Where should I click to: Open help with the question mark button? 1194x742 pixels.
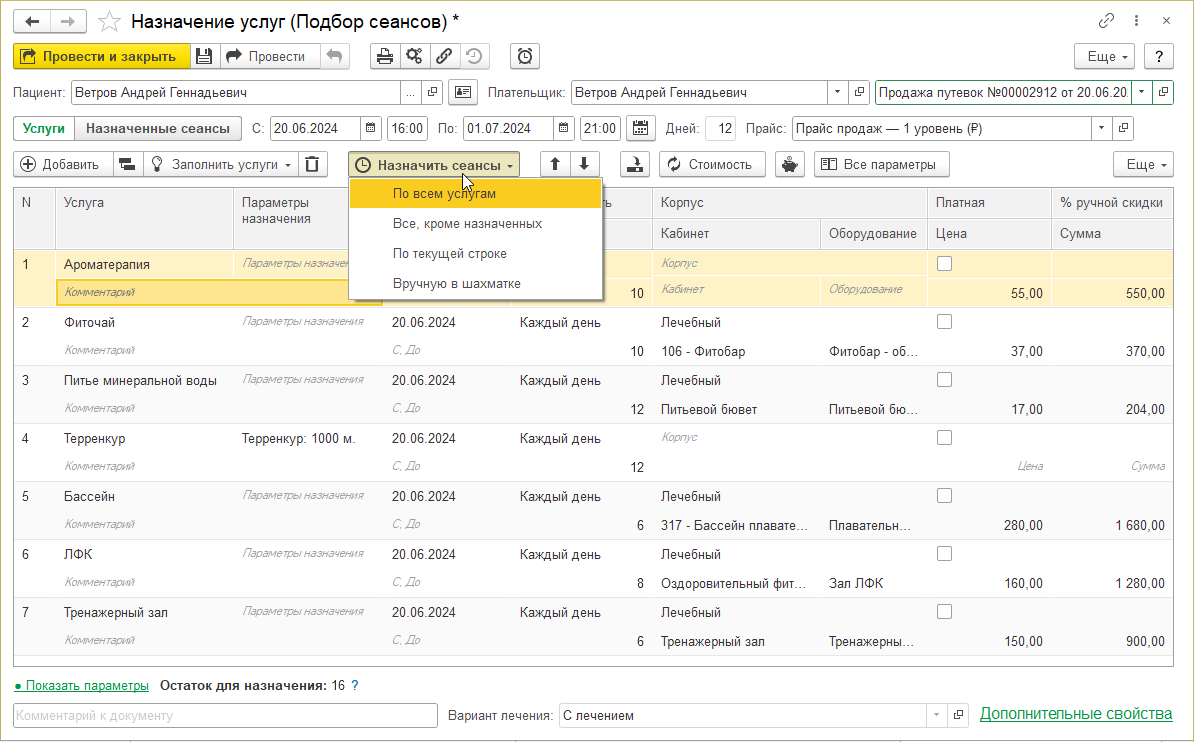click(x=1158, y=56)
